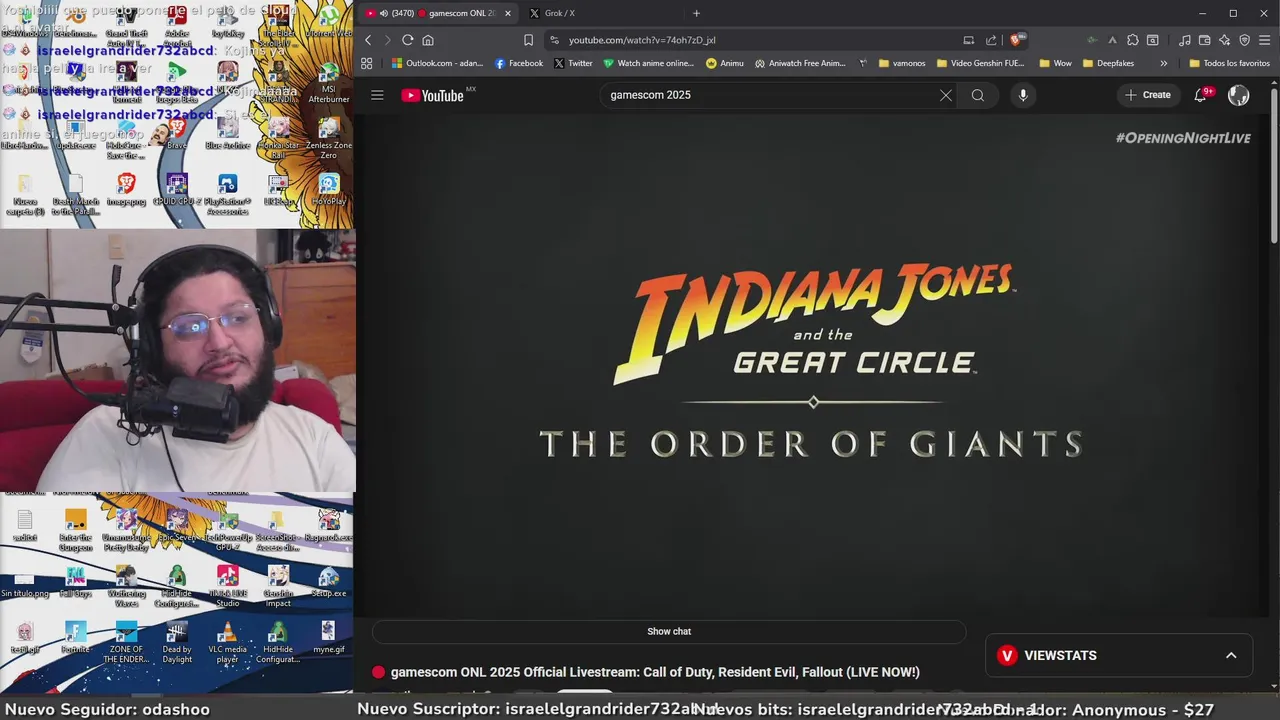This screenshot has height=720, width=1280.
Task: Open the Aniwatch Free Anime bookmark
Action: click(x=800, y=63)
